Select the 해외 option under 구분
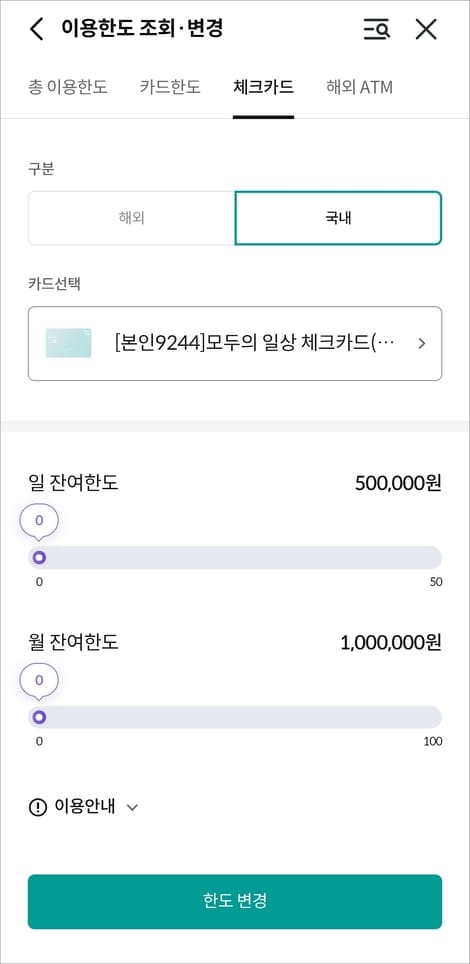 coord(132,218)
